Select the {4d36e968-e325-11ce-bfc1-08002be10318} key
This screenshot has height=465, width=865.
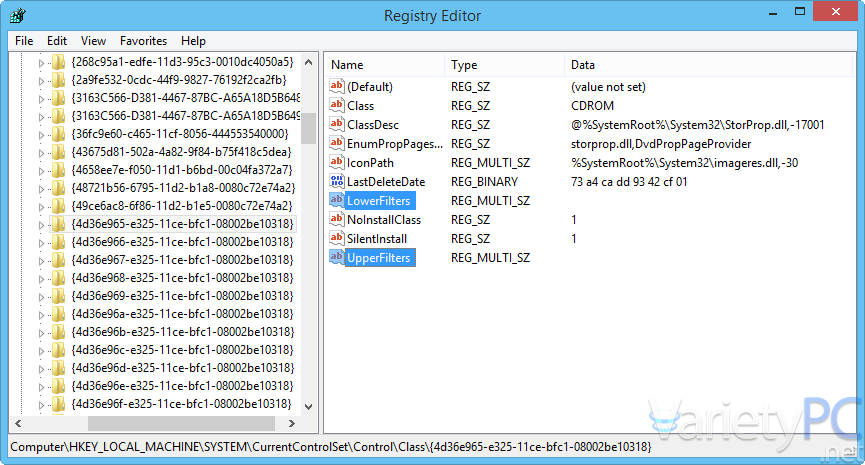[x=181, y=278]
